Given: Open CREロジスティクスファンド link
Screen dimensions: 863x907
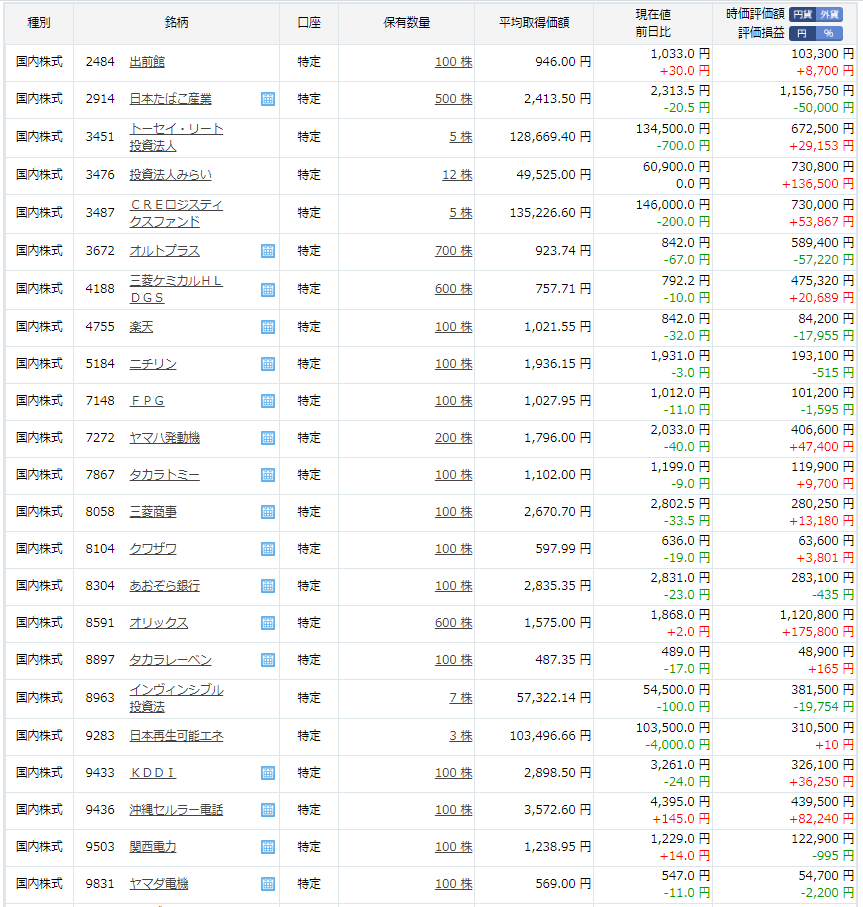Looking at the screenshot, I should click(x=176, y=213).
